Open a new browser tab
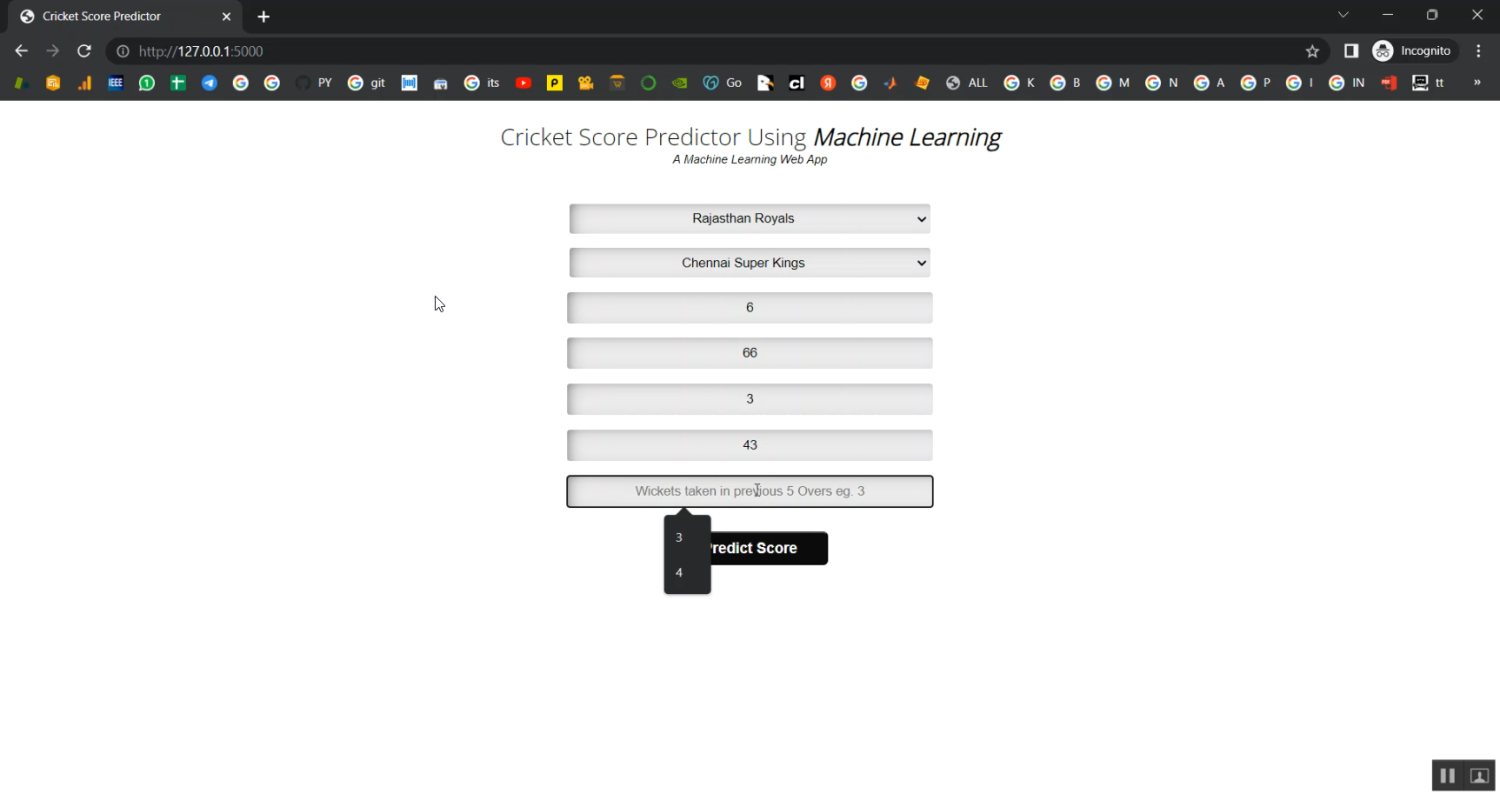The width and height of the screenshot is (1500, 794). (263, 17)
